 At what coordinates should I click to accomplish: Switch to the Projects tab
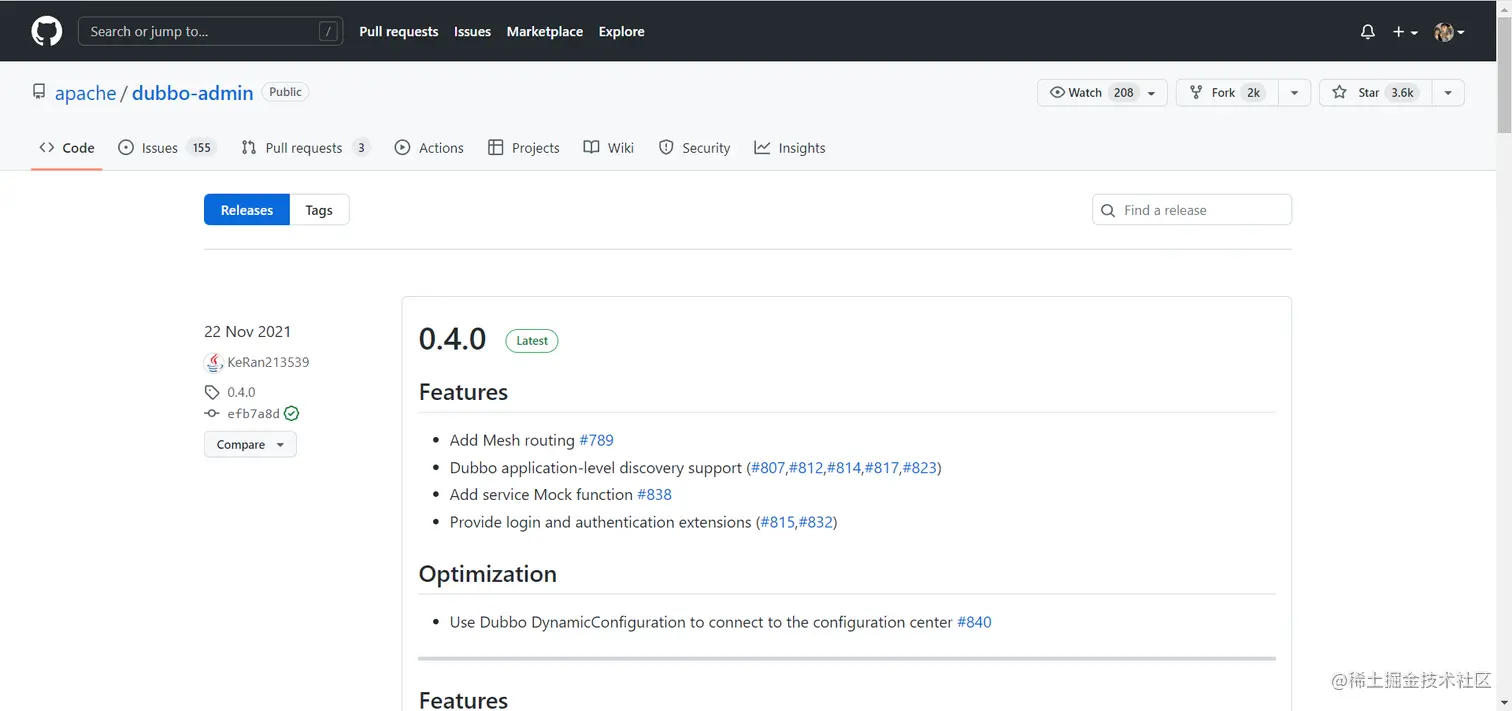[523, 148]
